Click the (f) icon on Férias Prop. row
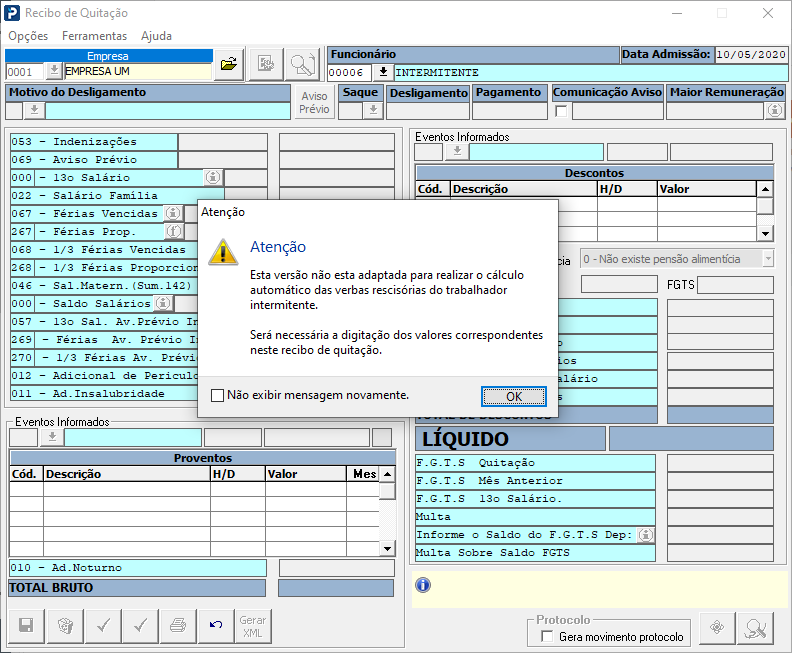 coord(173,231)
